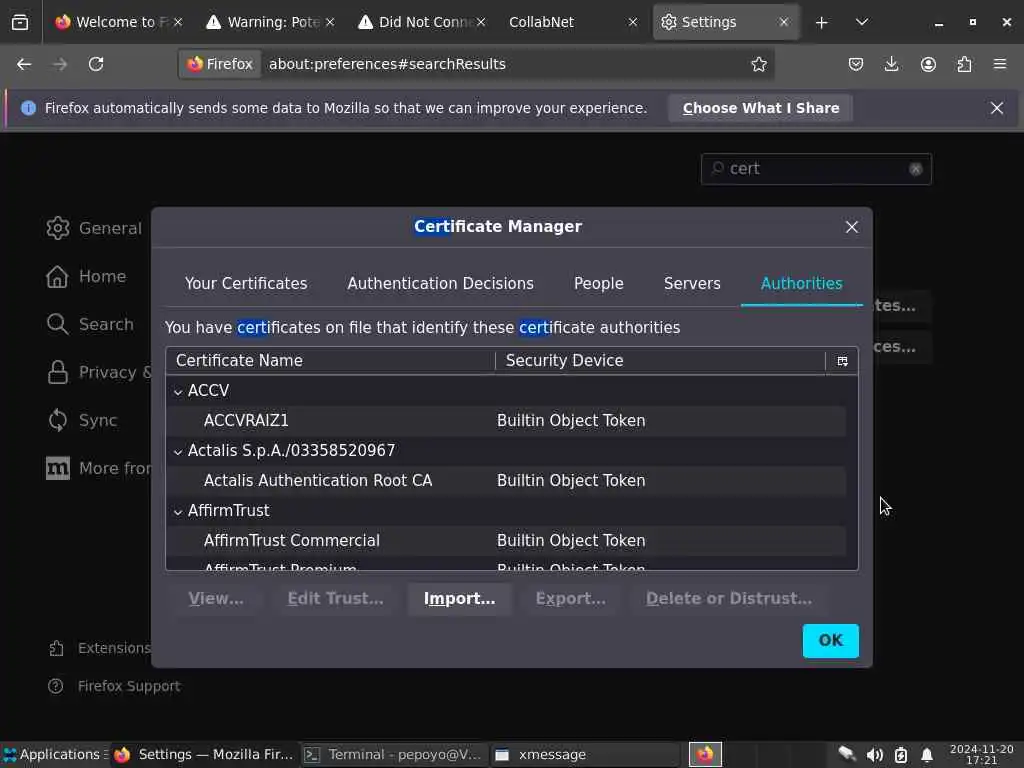Confirm with the OK button
The image size is (1024, 768).
(x=830, y=641)
